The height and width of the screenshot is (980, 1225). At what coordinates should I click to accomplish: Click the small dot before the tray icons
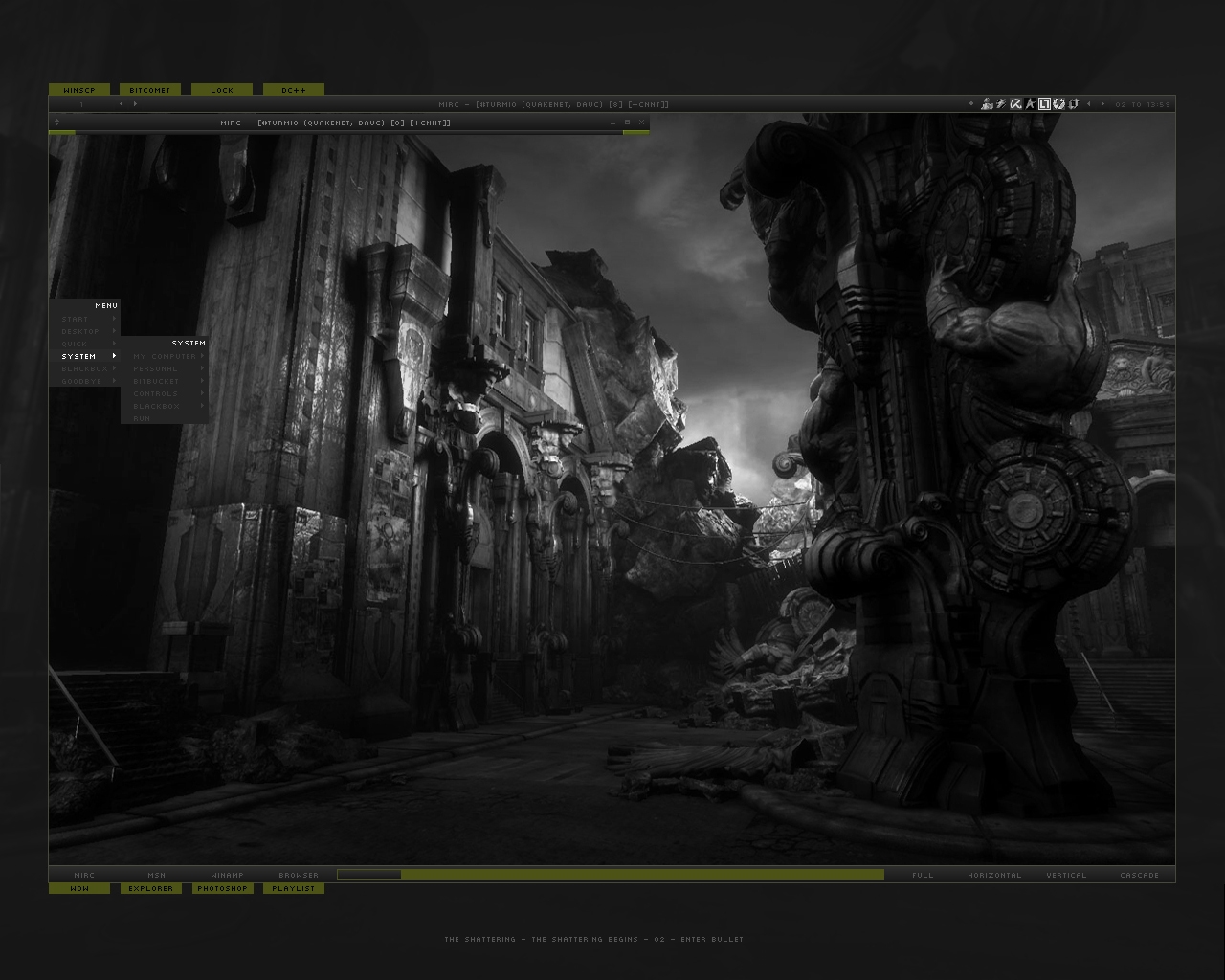point(970,103)
